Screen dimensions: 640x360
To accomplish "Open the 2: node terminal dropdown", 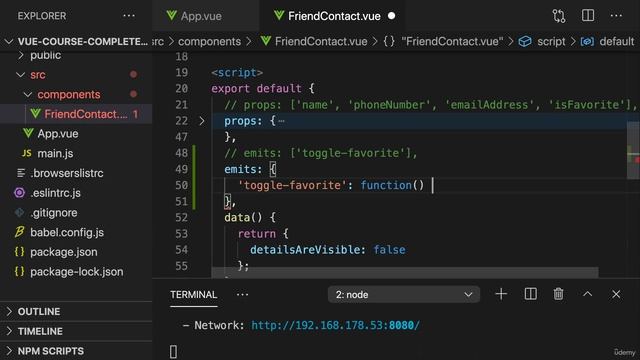I will tap(404, 294).
